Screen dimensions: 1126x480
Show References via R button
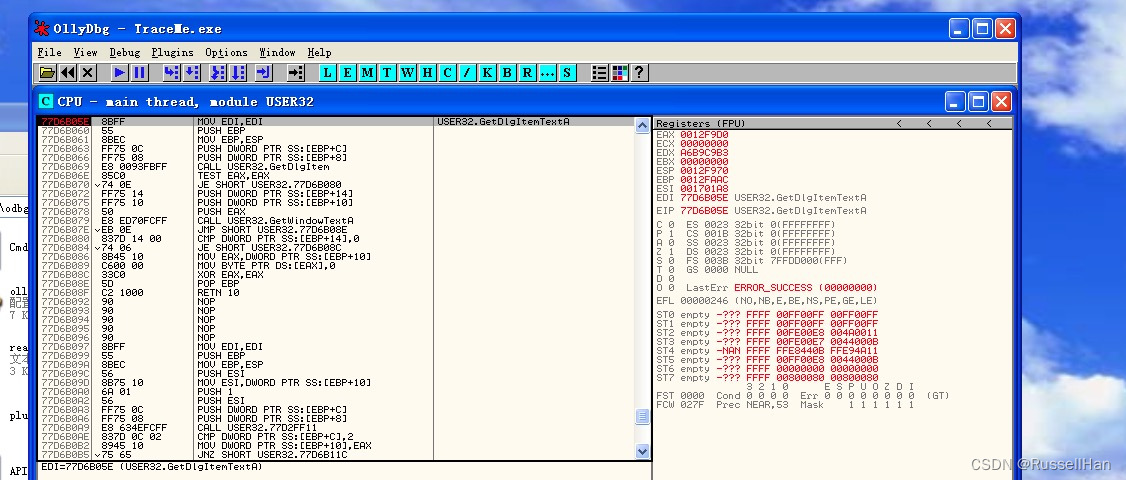click(x=527, y=73)
